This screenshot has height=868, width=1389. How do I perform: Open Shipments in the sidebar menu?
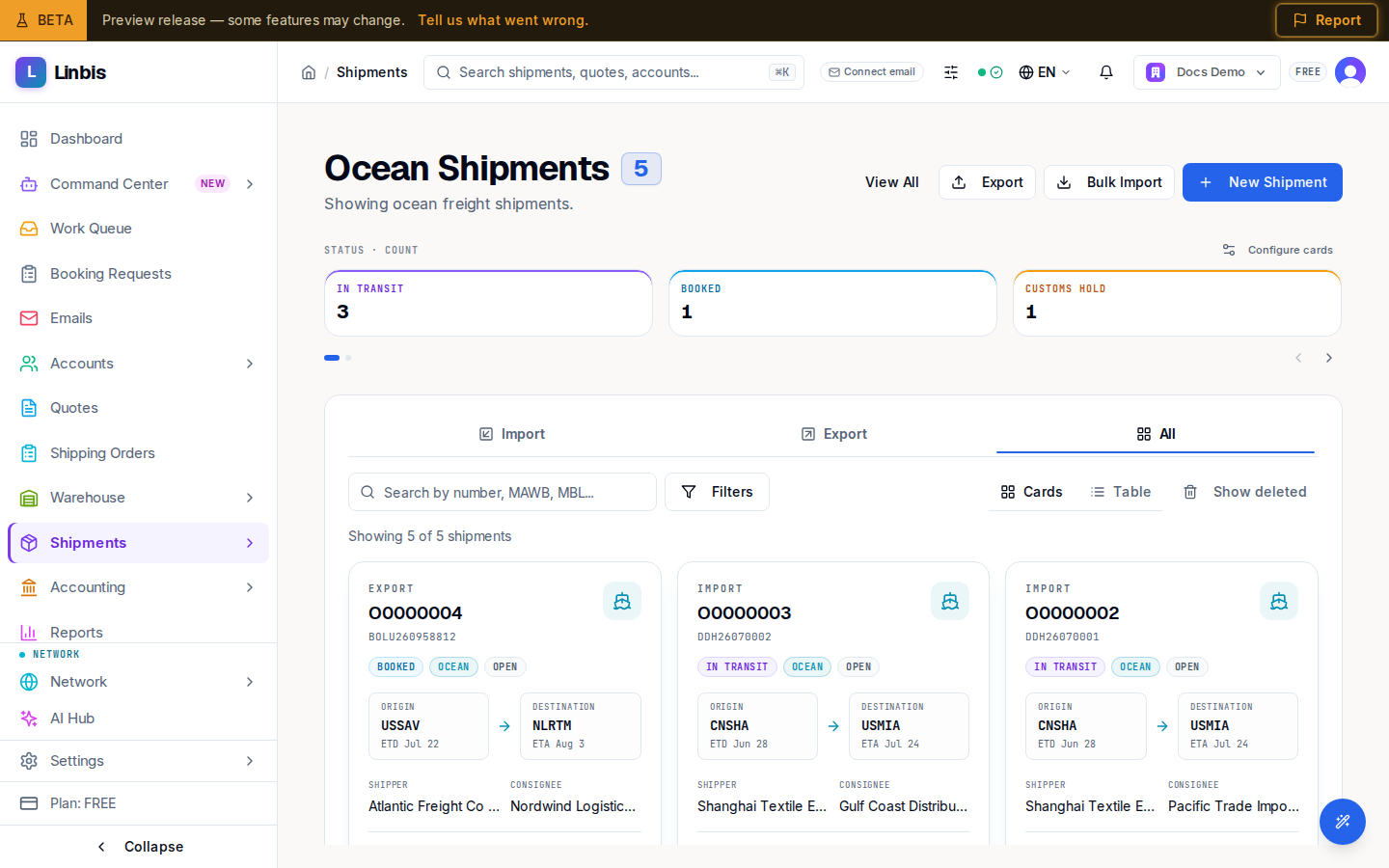tap(138, 543)
